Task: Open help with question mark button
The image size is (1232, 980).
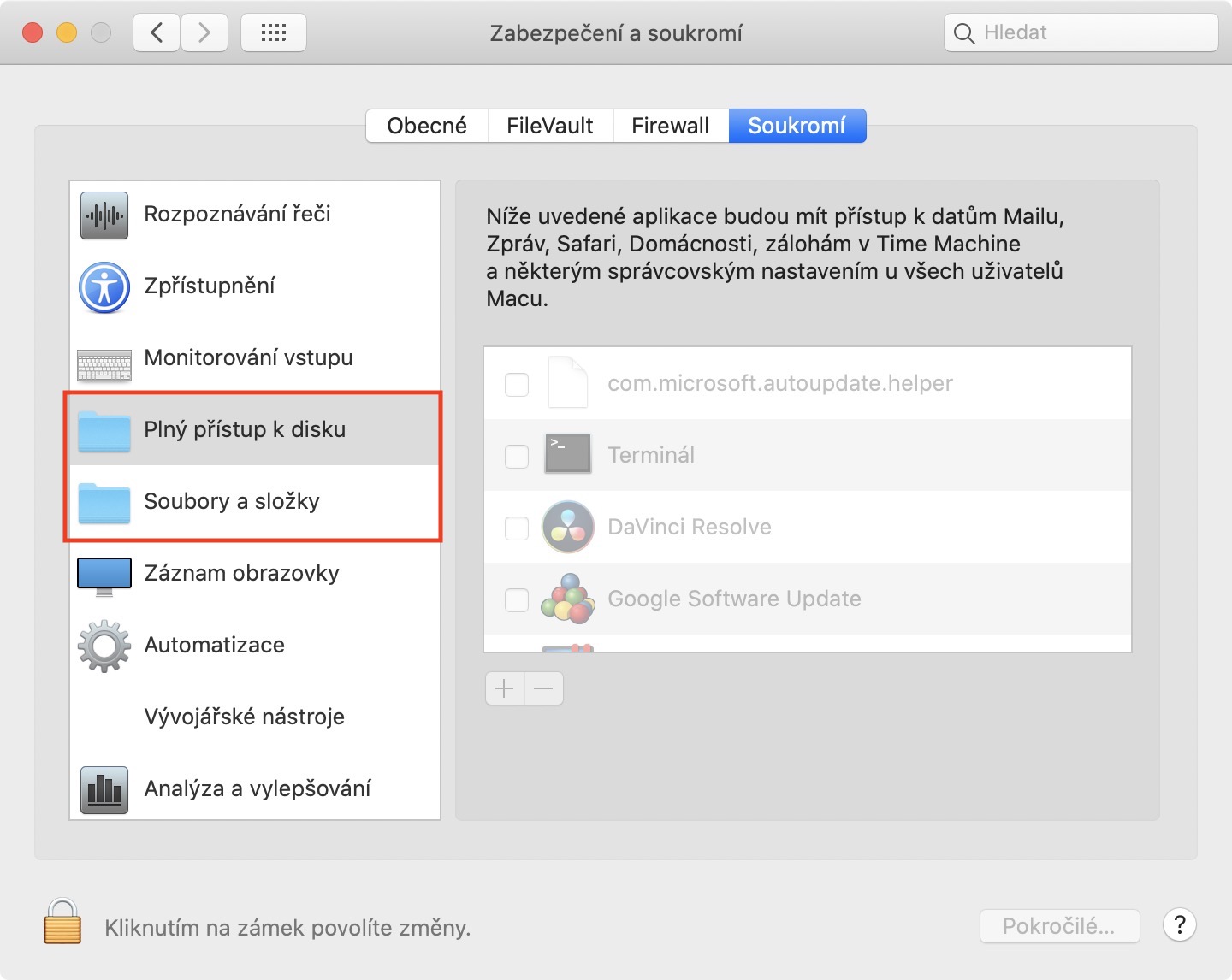Action: (x=1180, y=924)
